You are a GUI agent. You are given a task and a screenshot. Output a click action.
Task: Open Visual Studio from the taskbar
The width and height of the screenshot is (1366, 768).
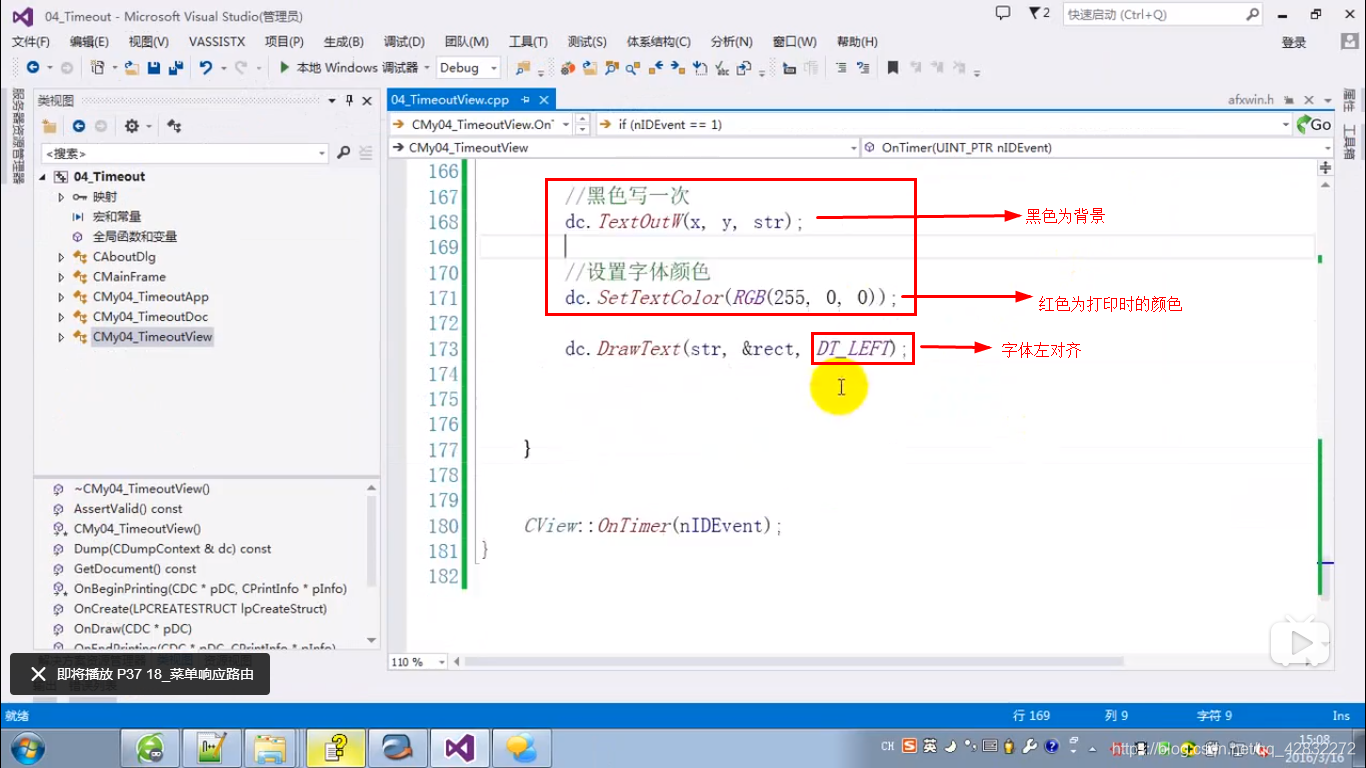point(459,747)
